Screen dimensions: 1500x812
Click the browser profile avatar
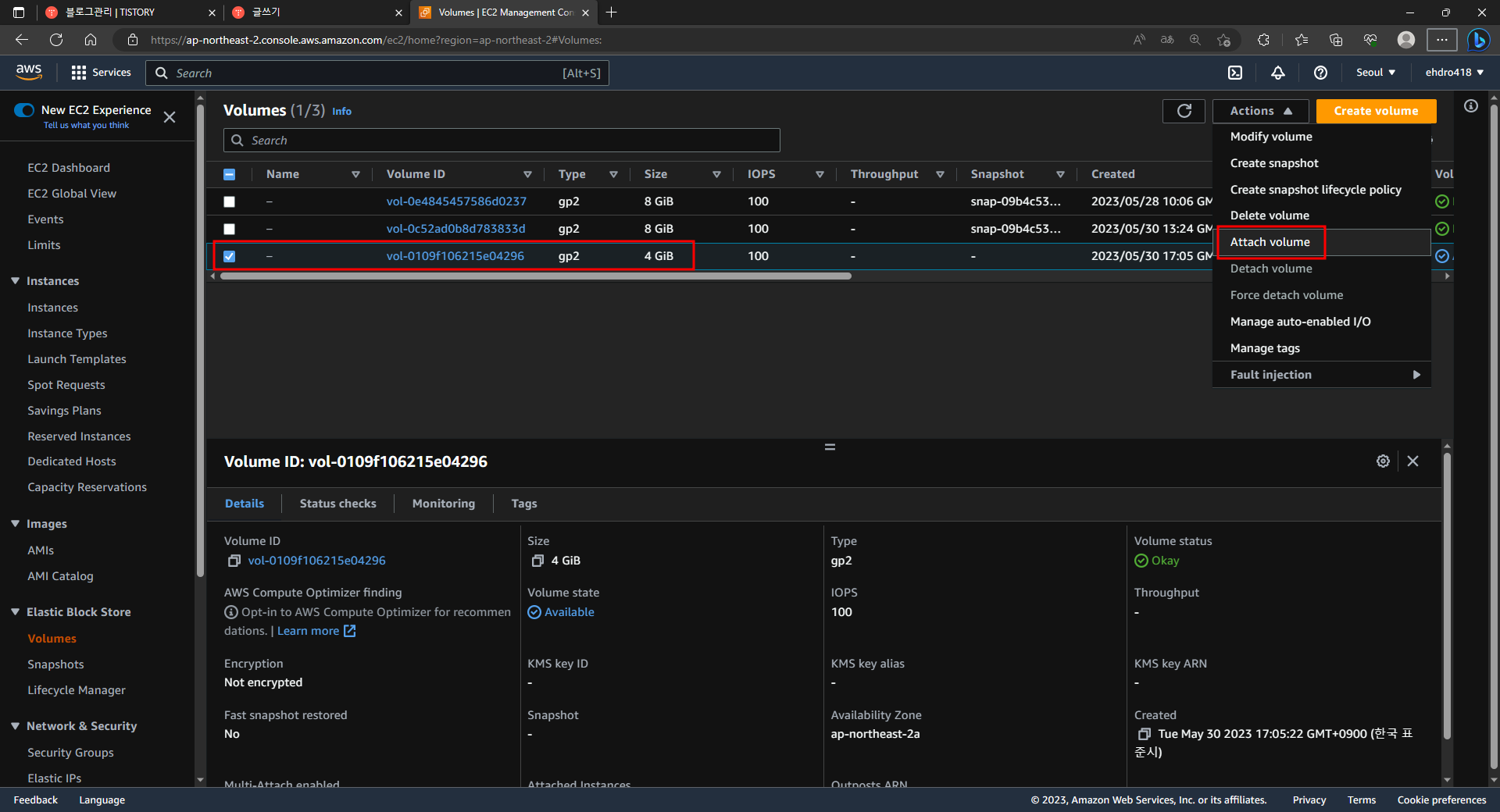pos(1406,40)
